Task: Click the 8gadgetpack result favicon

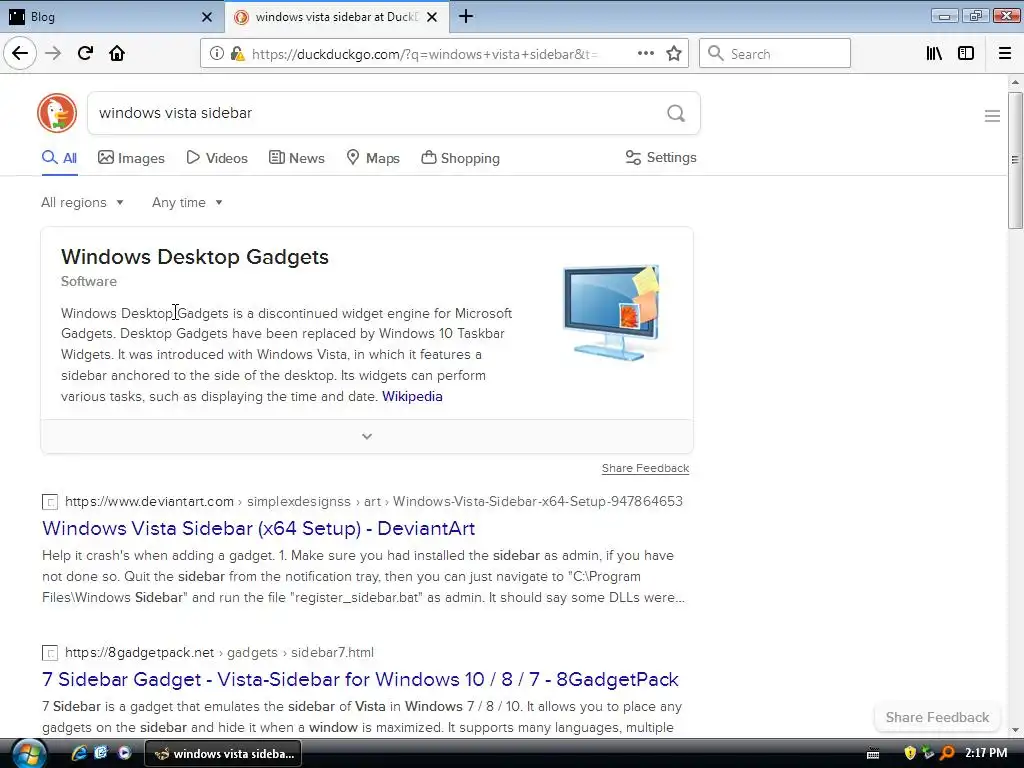Action: [50, 652]
